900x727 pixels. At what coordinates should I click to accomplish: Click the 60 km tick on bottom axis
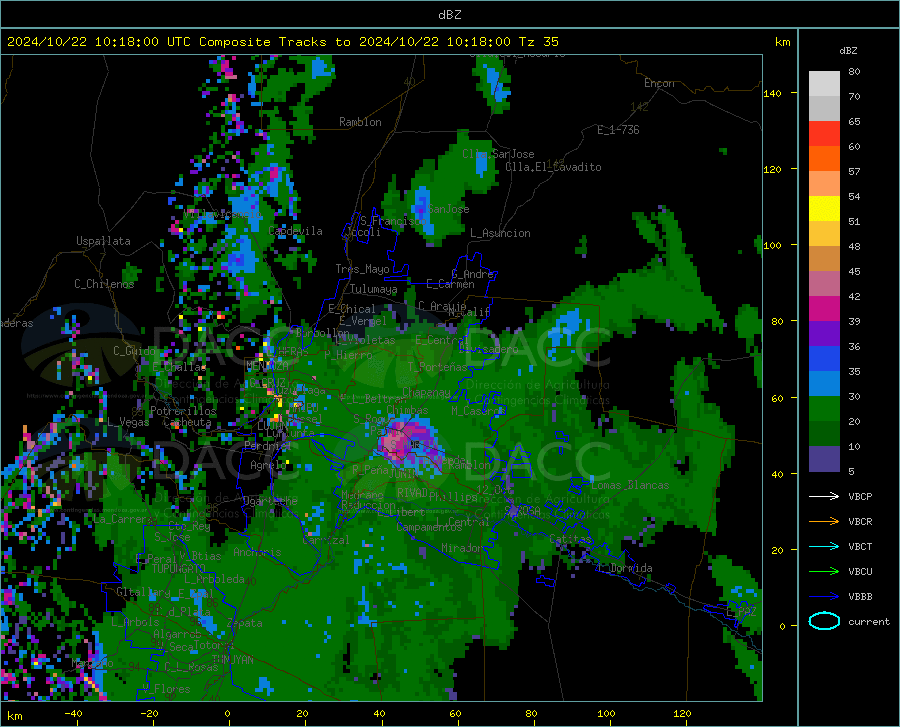pyautogui.click(x=455, y=713)
